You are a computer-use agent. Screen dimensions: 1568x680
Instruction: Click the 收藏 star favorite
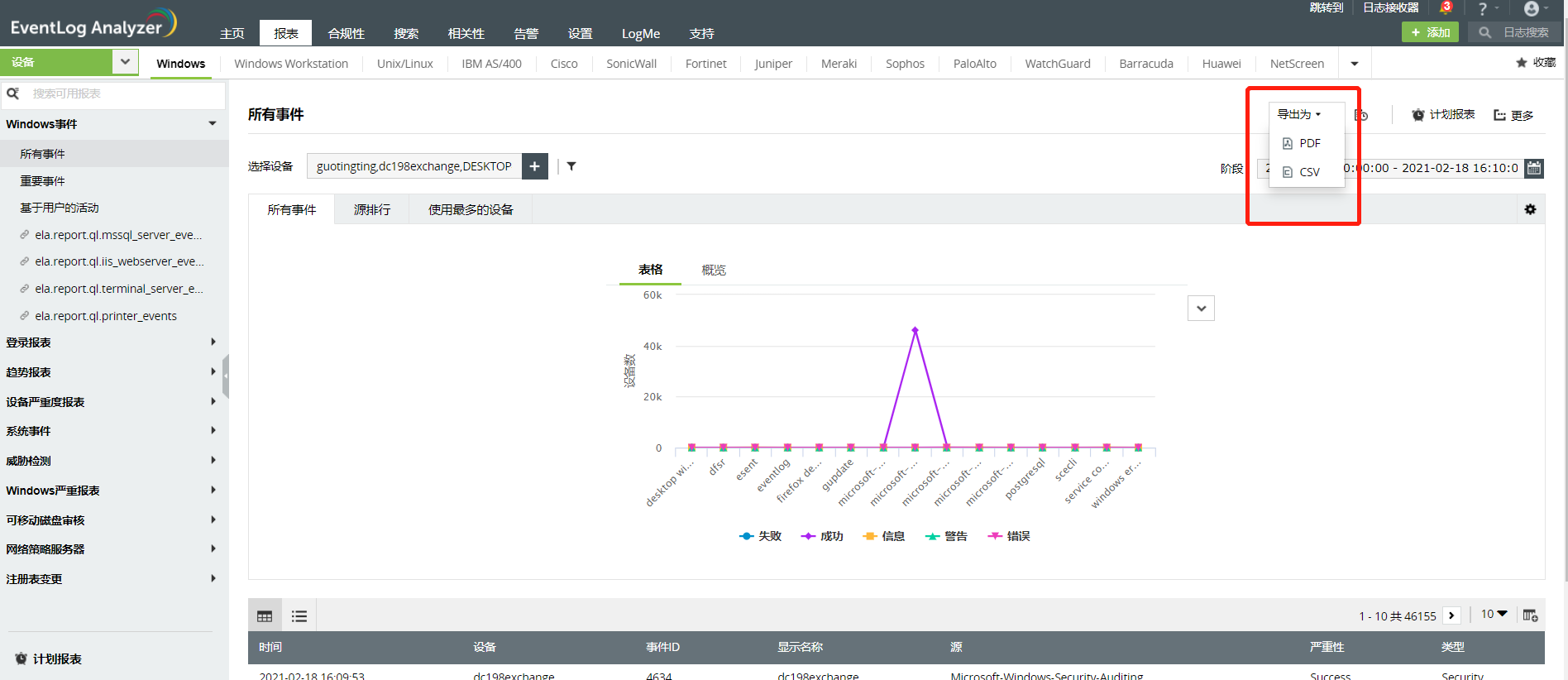pyautogui.click(x=1536, y=63)
